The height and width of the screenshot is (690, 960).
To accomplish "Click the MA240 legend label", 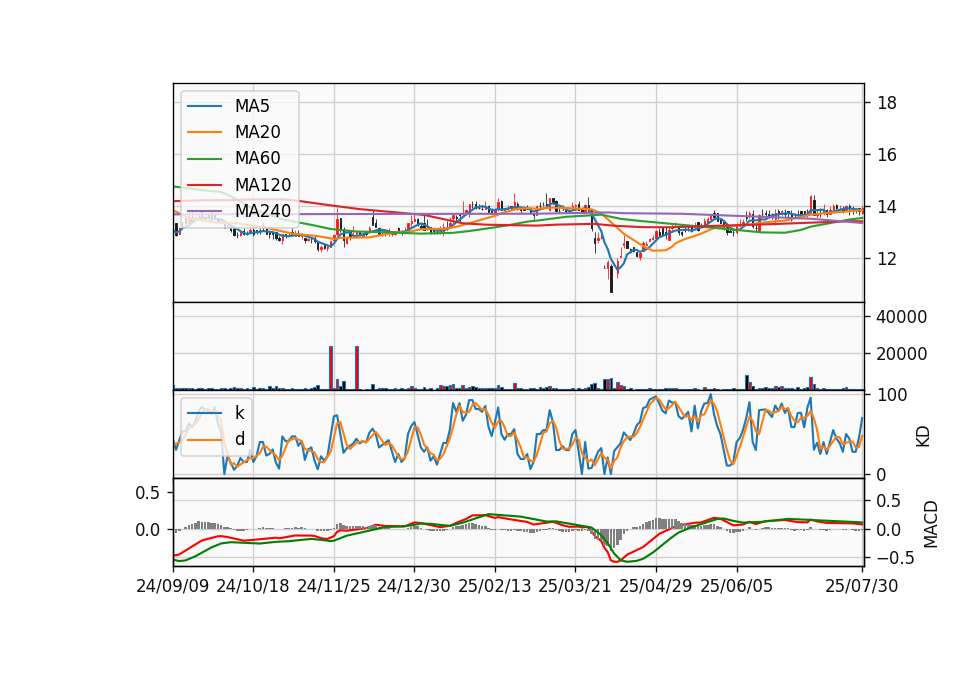I will click(x=263, y=211).
